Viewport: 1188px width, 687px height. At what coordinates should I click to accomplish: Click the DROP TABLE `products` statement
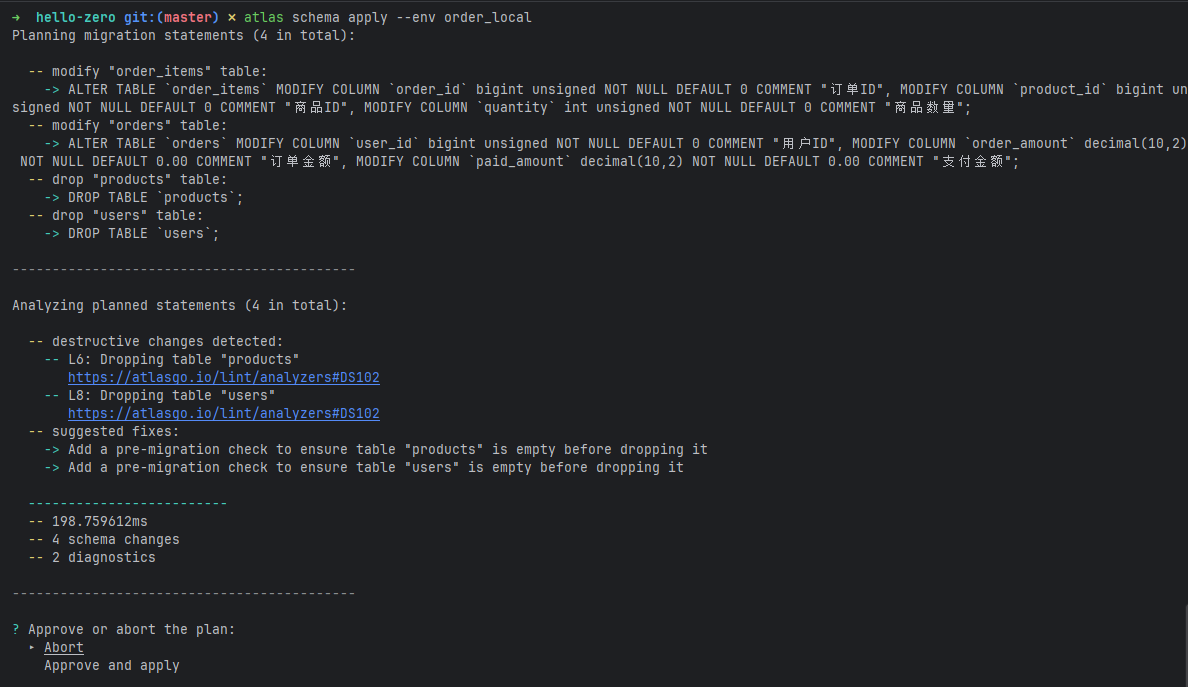[x=155, y=198]
